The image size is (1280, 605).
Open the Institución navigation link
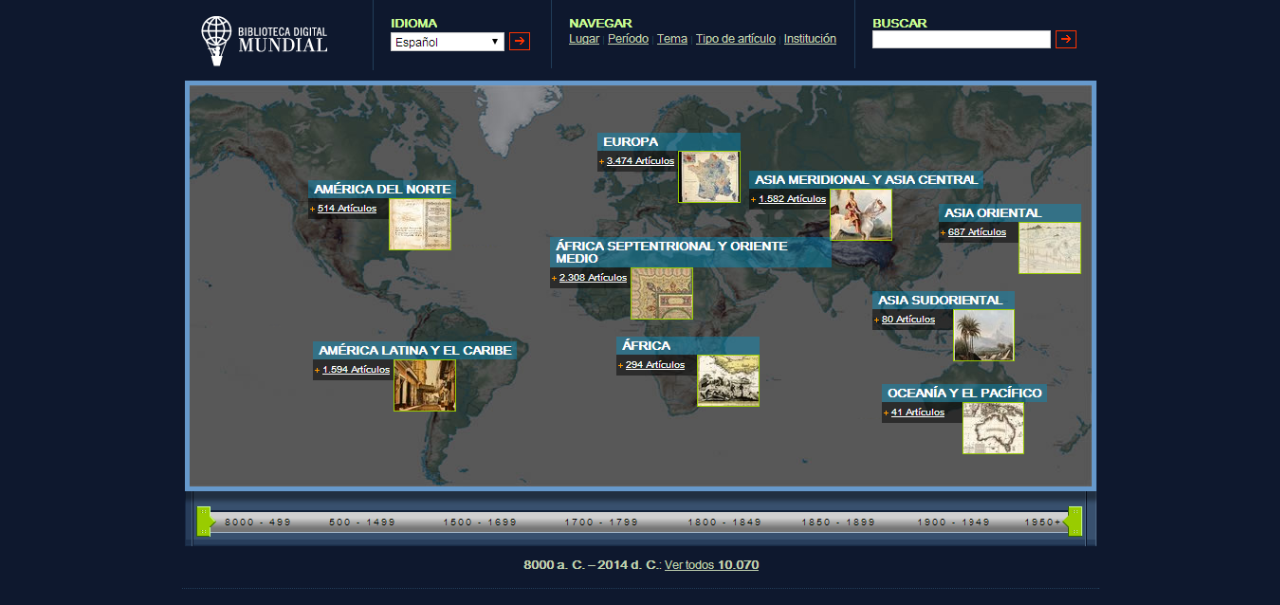coord(810,39)
